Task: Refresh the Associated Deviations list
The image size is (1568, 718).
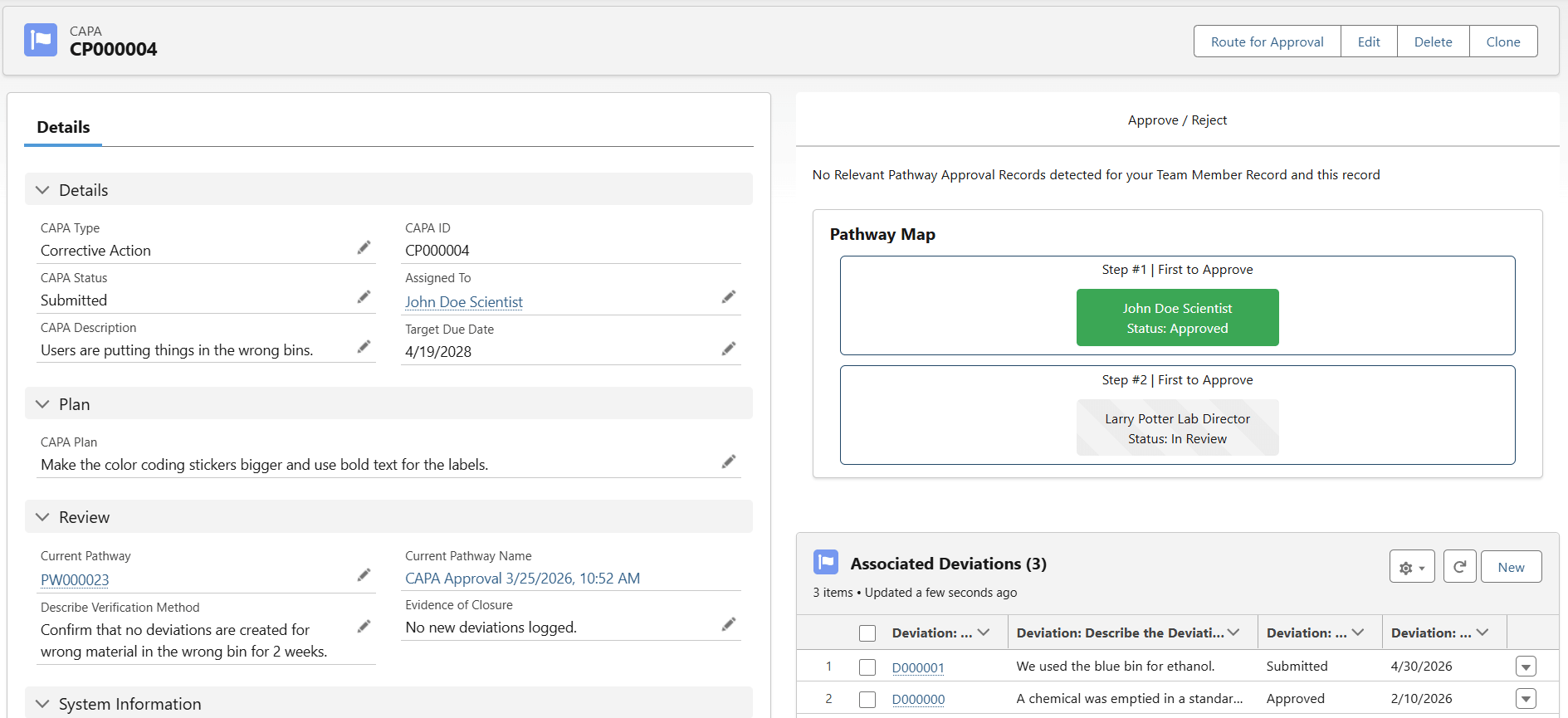Action: pos(1459,567)
